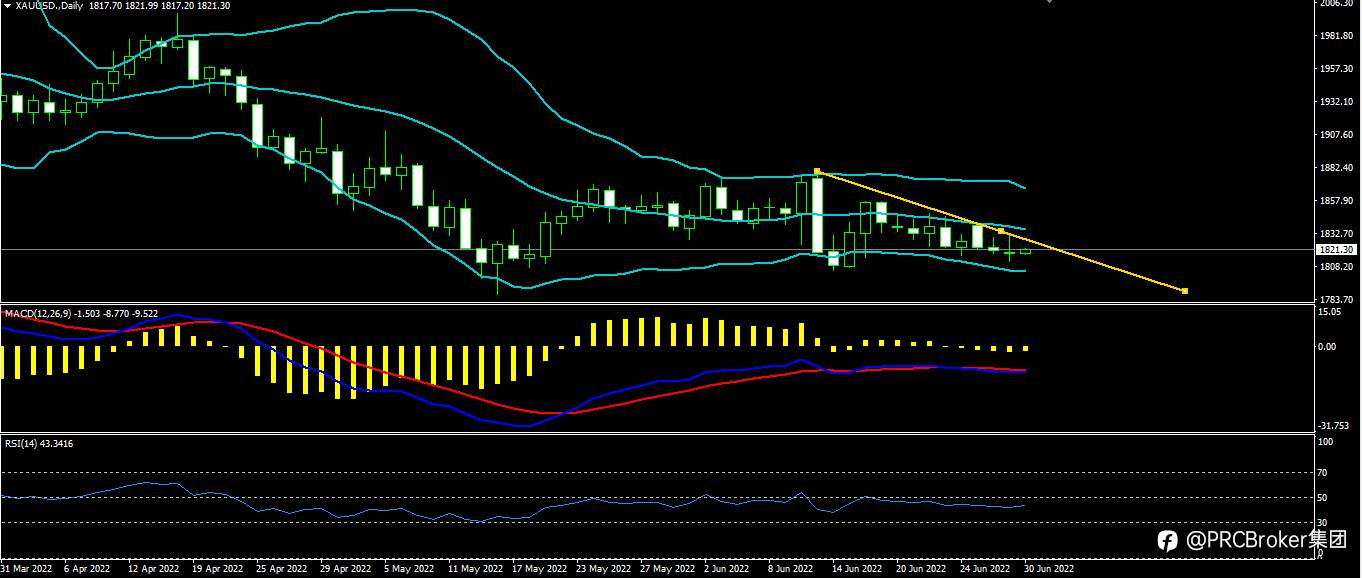The width and height of the screenshot is (1362, 578).
Task: Click the trendline middle anchor point
Action: tap(1001, 231)
